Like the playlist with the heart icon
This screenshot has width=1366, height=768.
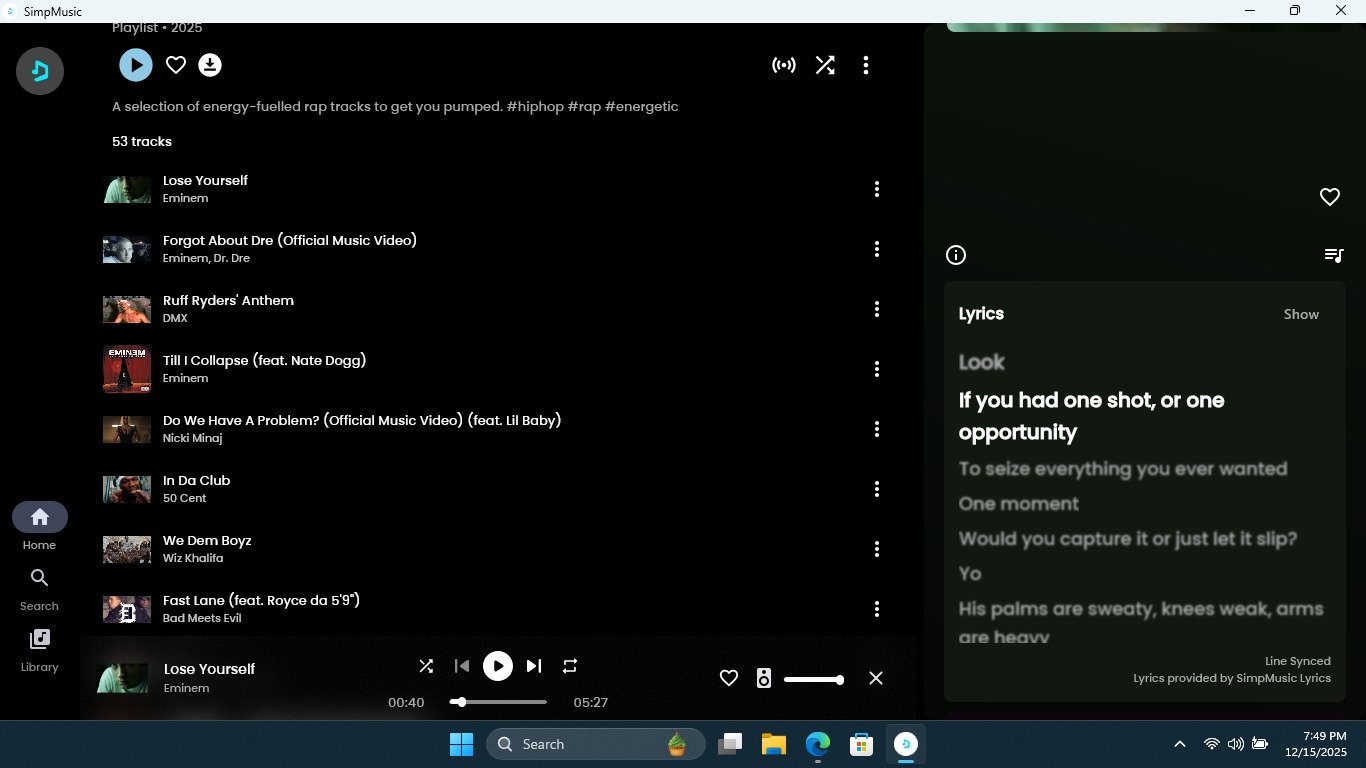[x=176, y=65]
